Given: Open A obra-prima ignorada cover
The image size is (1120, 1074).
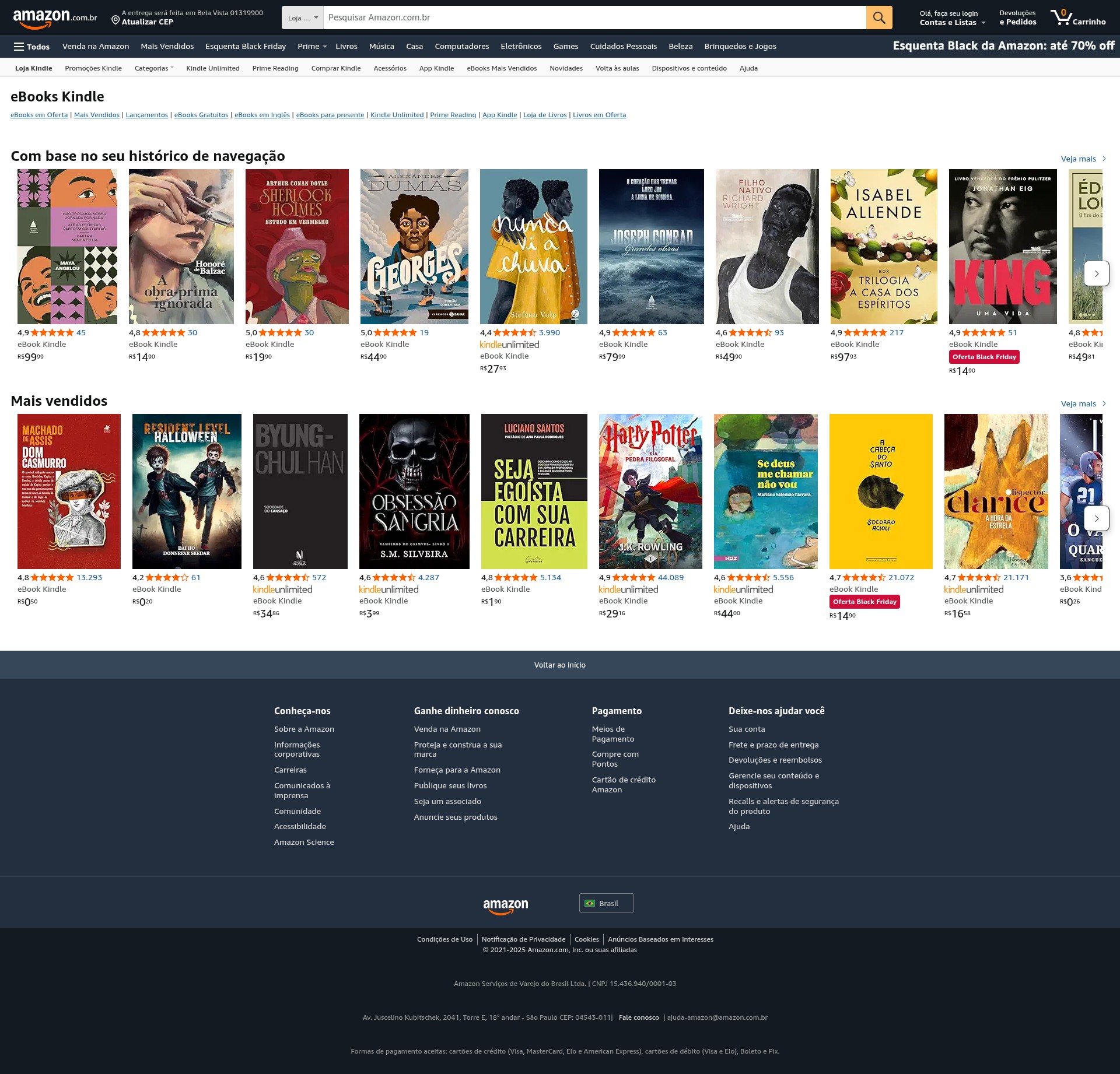Looking at the screenshot, I should (181, 247).
